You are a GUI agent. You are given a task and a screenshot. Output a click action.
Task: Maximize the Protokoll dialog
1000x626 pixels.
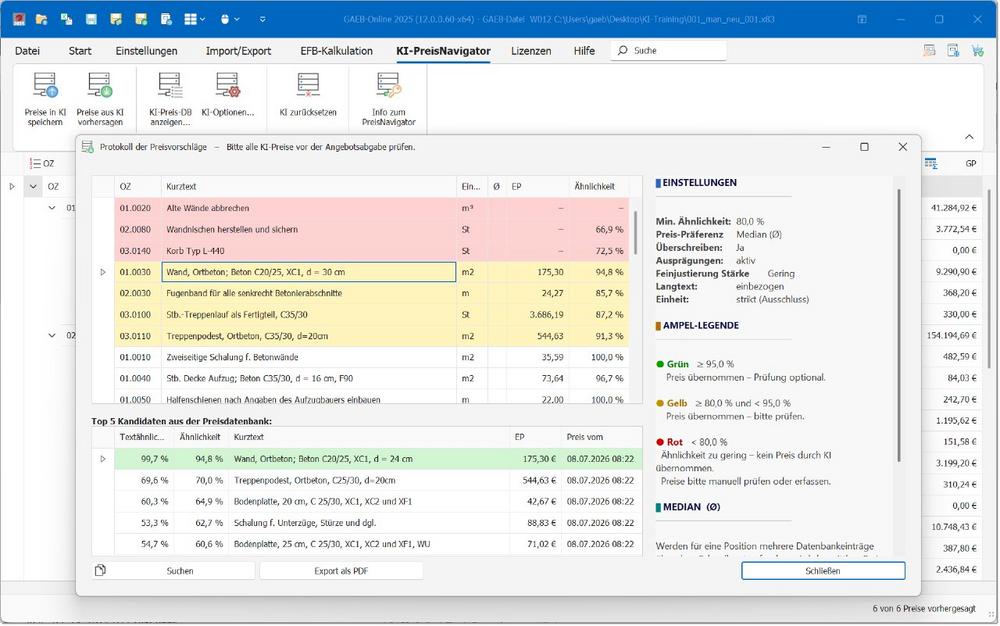(864, 147)
